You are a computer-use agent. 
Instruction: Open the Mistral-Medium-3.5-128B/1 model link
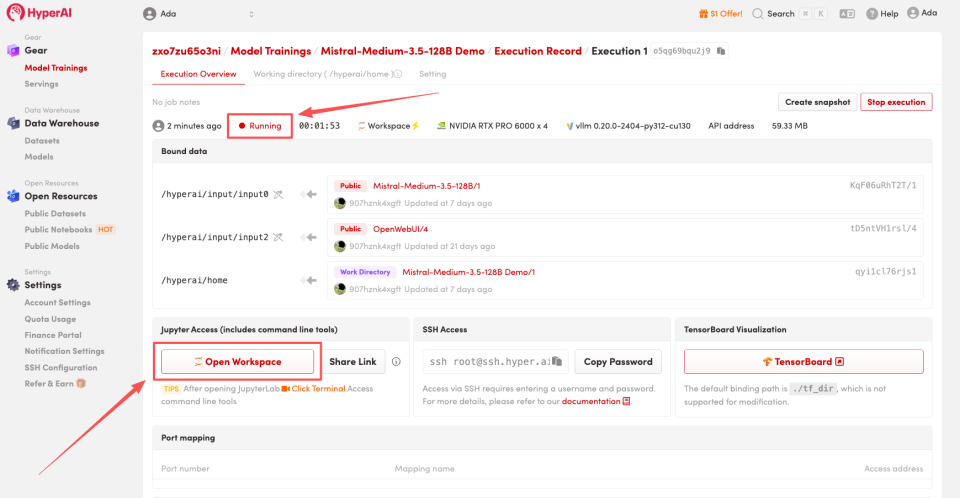tap(427, 186)
